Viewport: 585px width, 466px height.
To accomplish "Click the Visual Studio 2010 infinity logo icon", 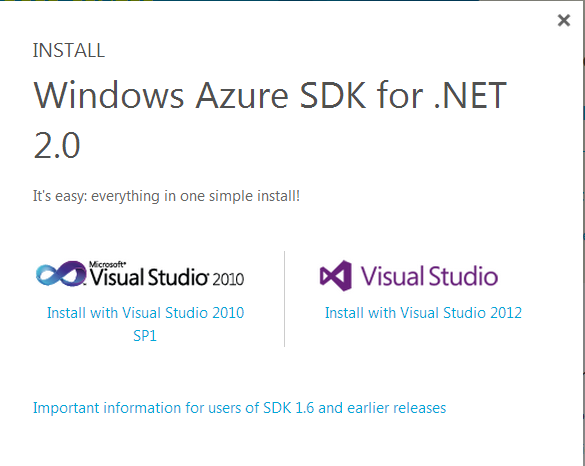I will point(61,273).
